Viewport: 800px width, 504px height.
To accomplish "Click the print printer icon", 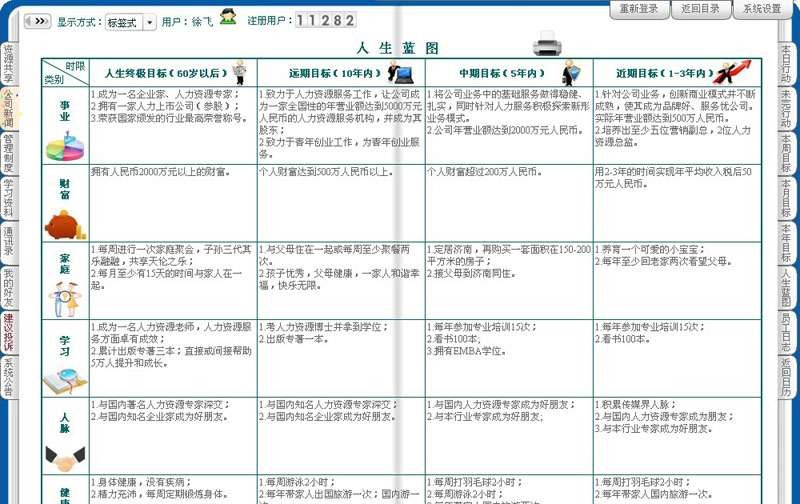I will (547, 43).
